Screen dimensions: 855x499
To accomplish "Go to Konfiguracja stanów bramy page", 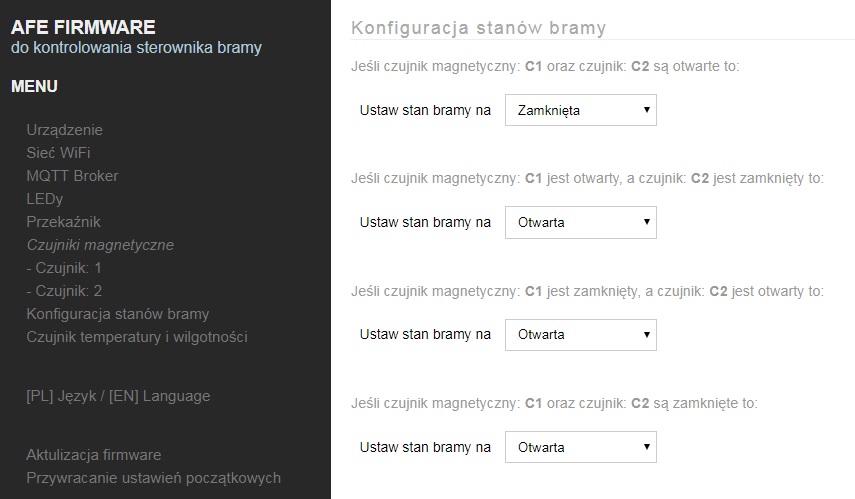I will pyautogui.click(x=118, y=314).
